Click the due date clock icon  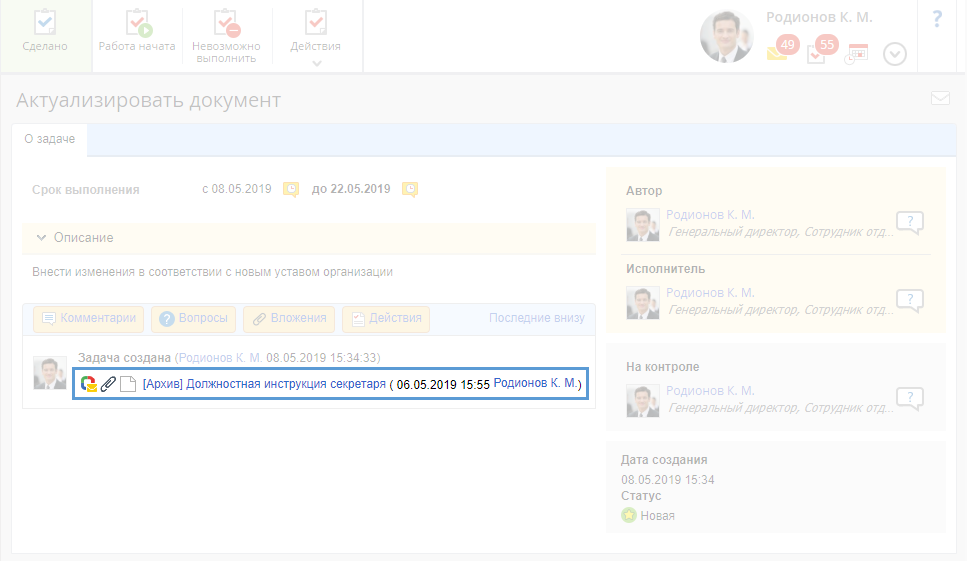coord(409,189)
